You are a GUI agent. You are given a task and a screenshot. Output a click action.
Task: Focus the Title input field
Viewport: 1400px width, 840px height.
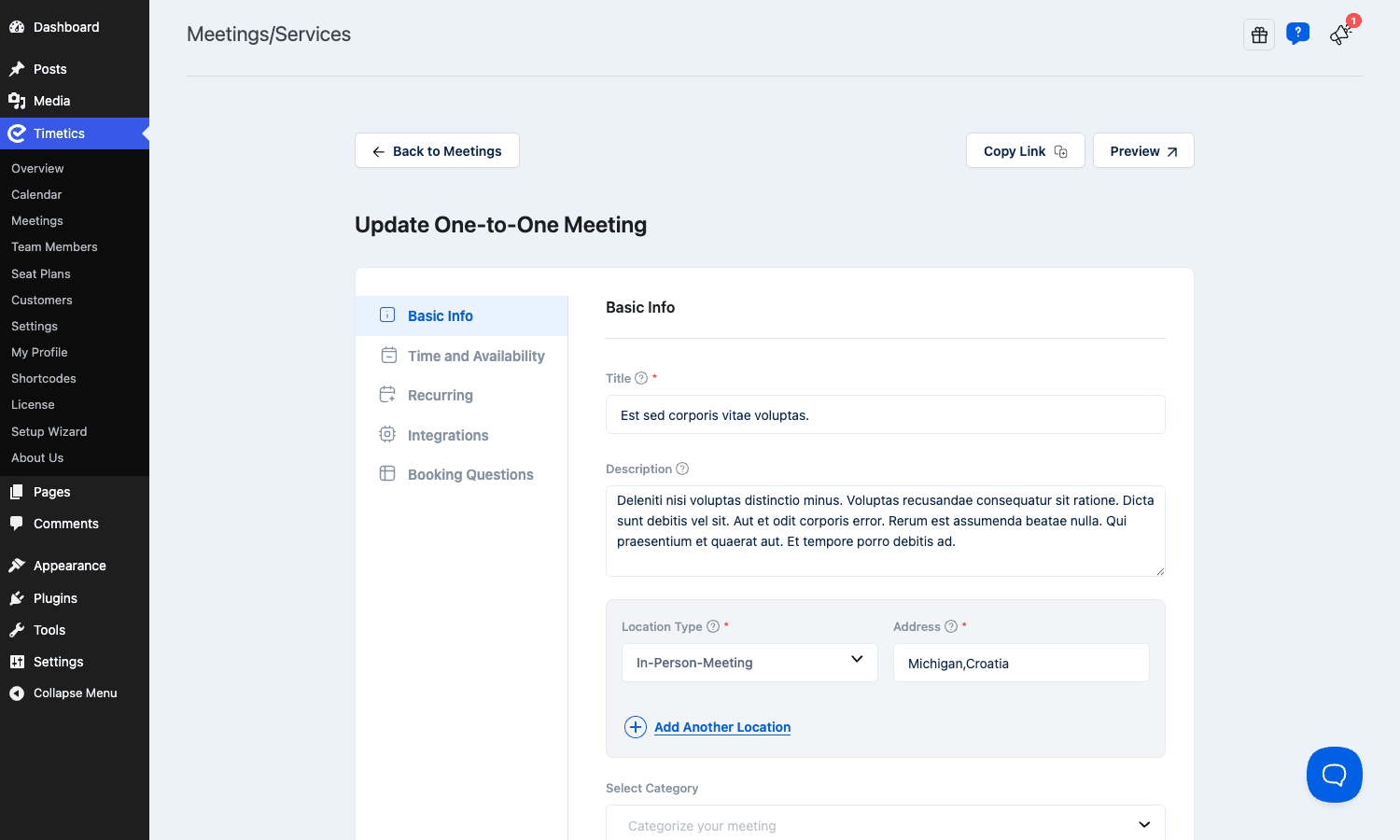tap(886, 414)
